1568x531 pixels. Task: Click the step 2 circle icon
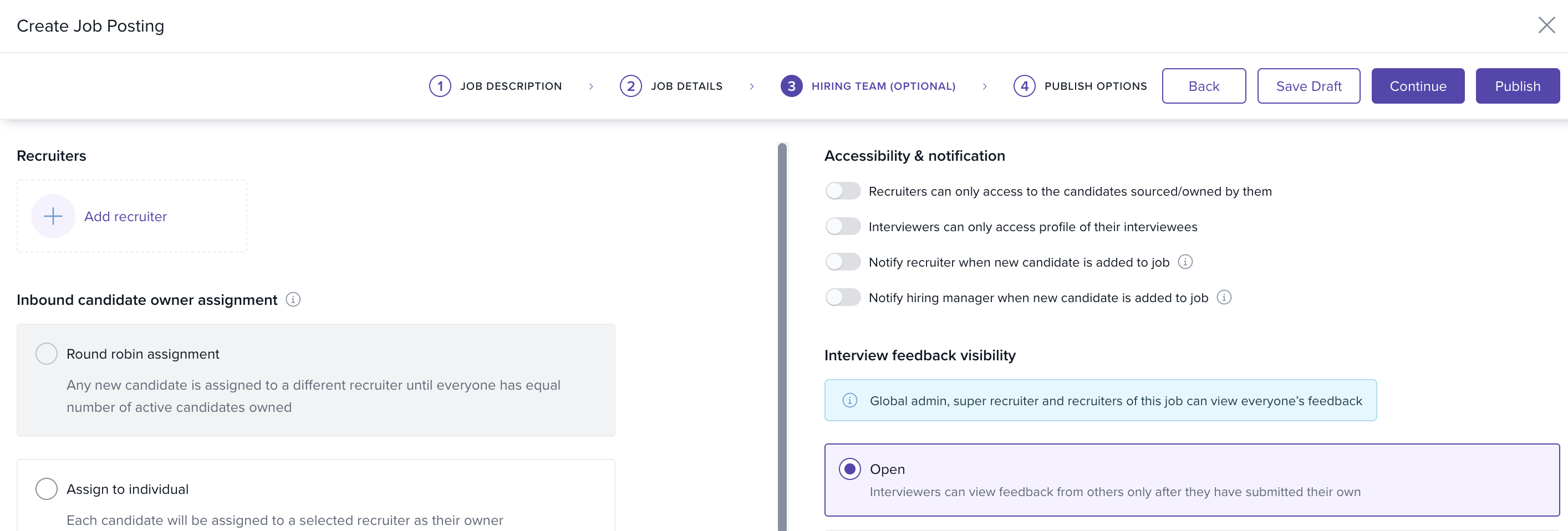coord(630,86)
